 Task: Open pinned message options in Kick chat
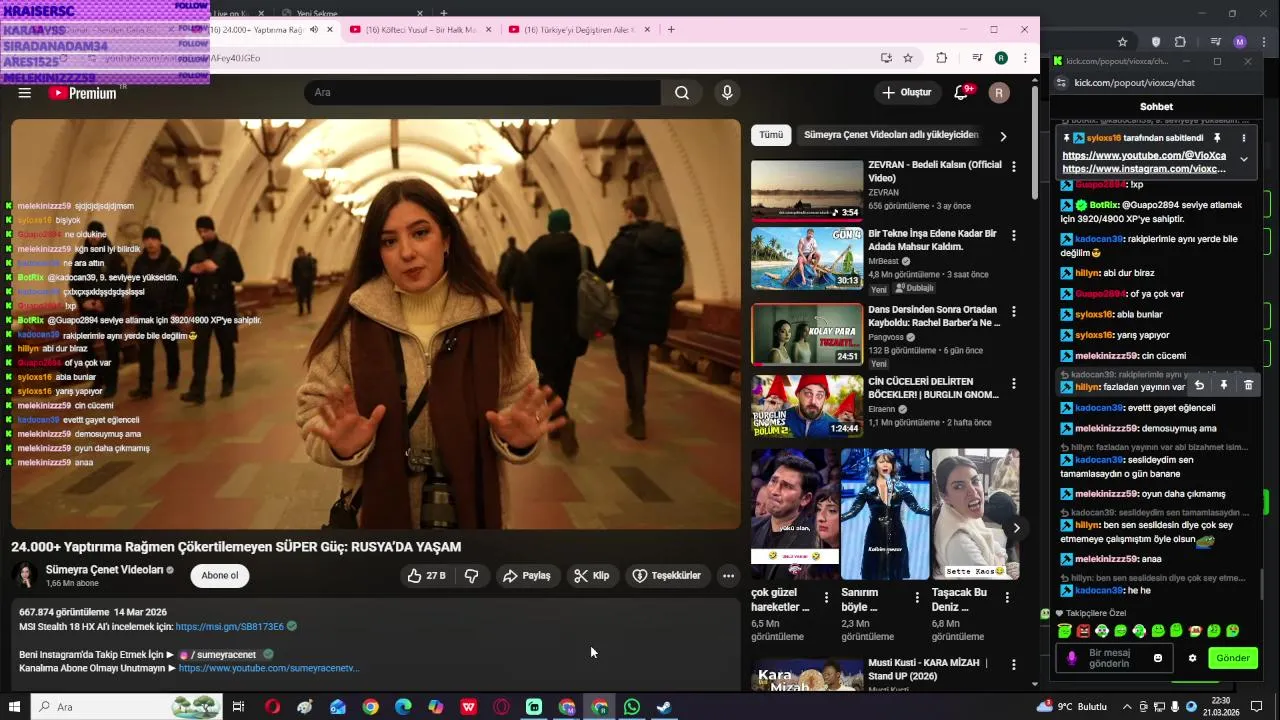coord(1243,138)
